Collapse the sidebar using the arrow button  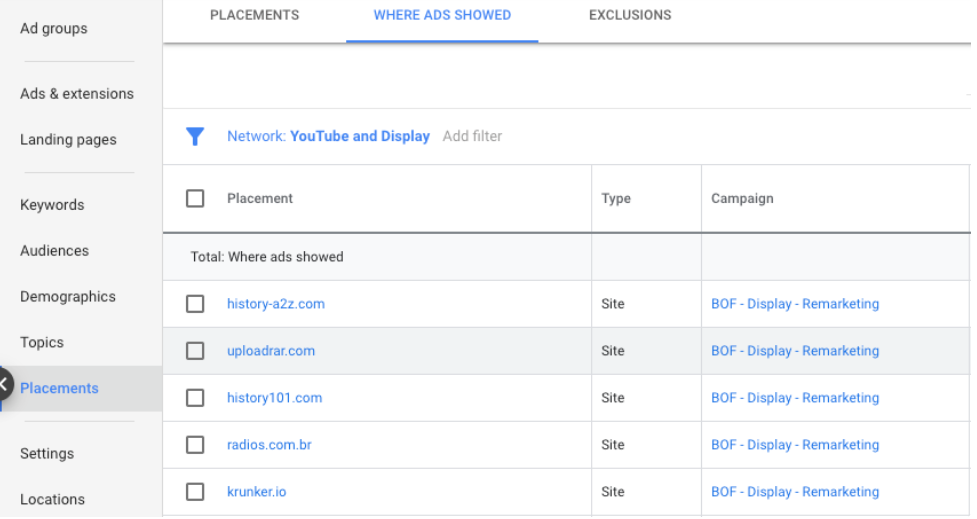tap(5, 384)
